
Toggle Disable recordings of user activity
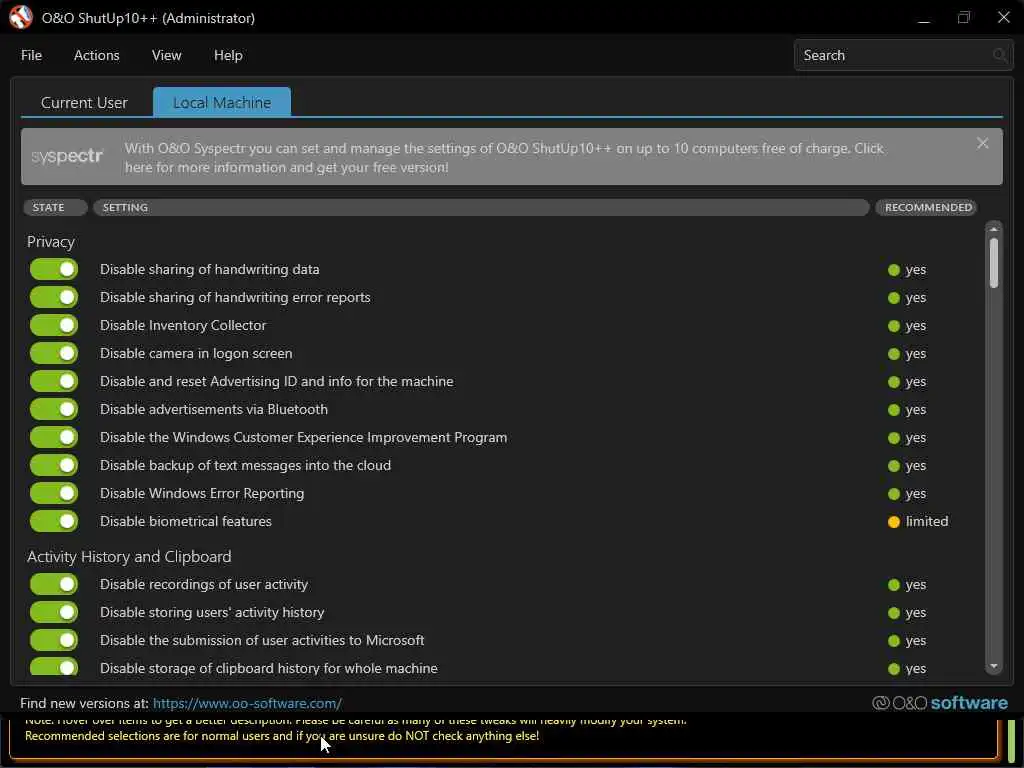tap(54, 584)
